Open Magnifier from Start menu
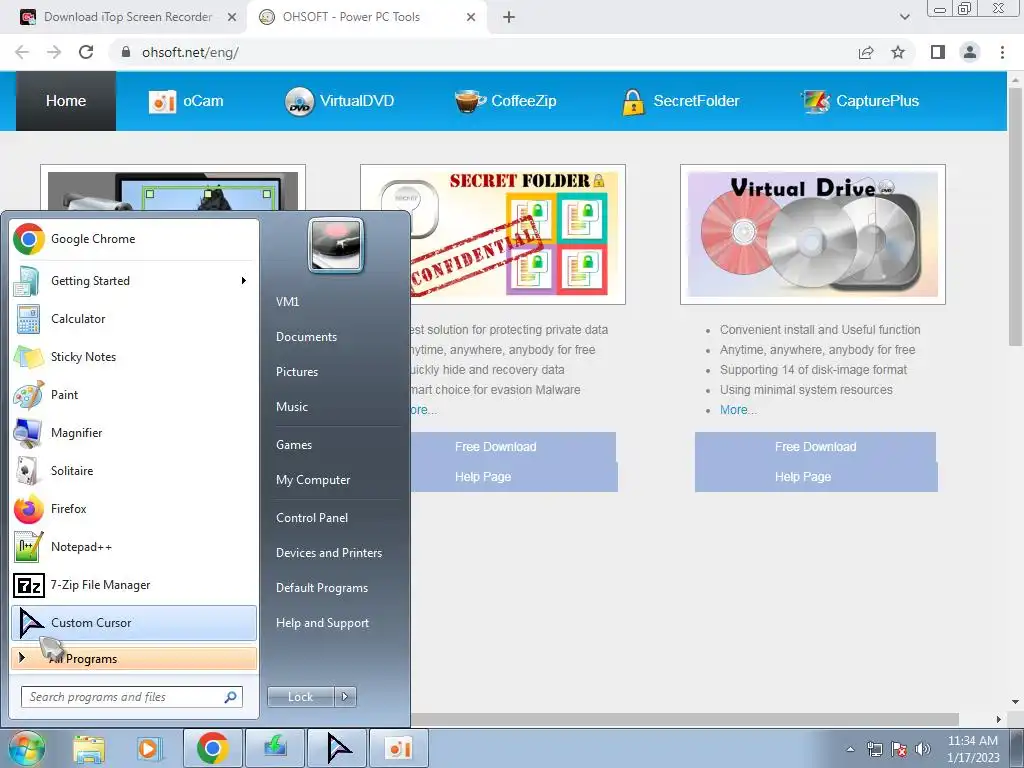The height and width of the screenshot is (768, 1024). (x=134, y=432)
